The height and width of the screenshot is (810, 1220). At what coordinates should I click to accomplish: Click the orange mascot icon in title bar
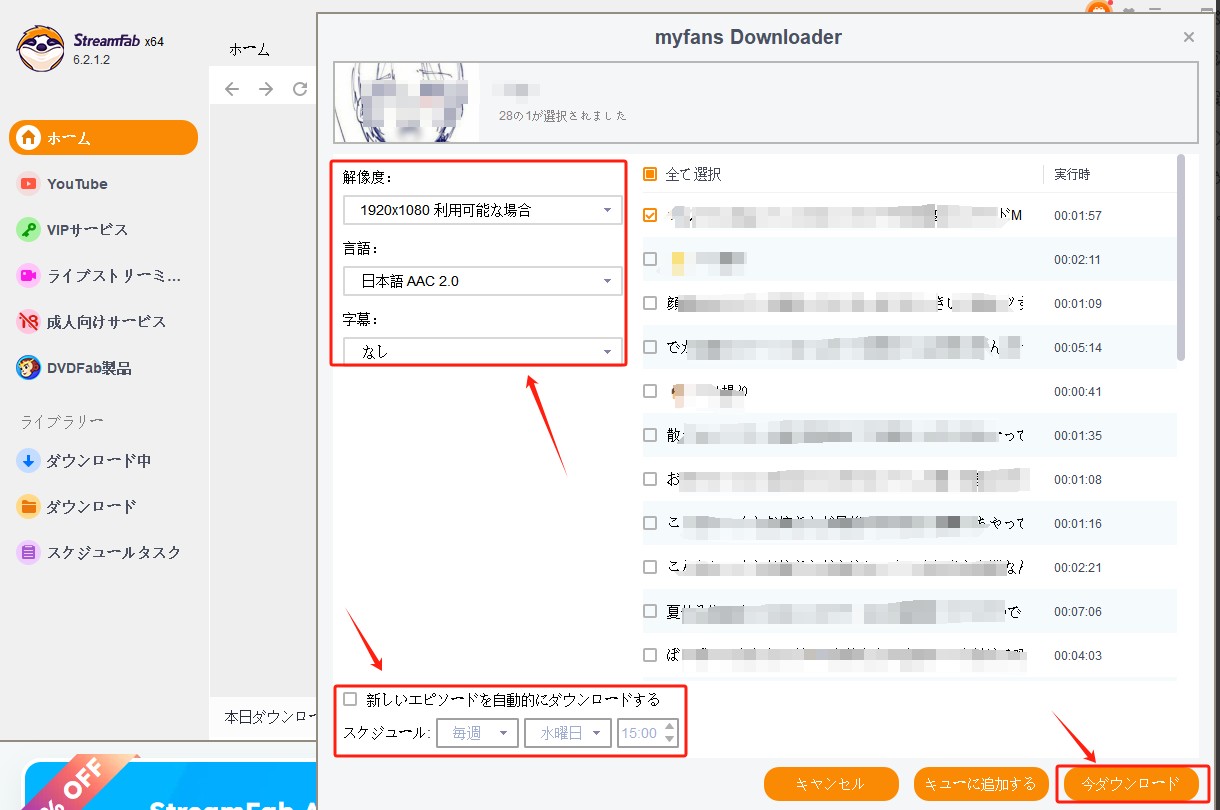coord(1099,8)
